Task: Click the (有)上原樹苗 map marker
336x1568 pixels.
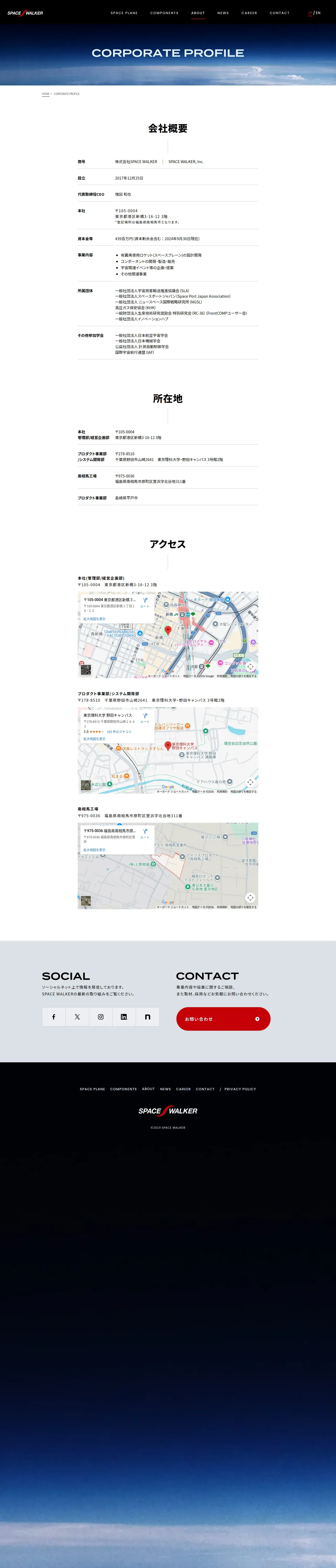Action: click(x=153, y=864)
